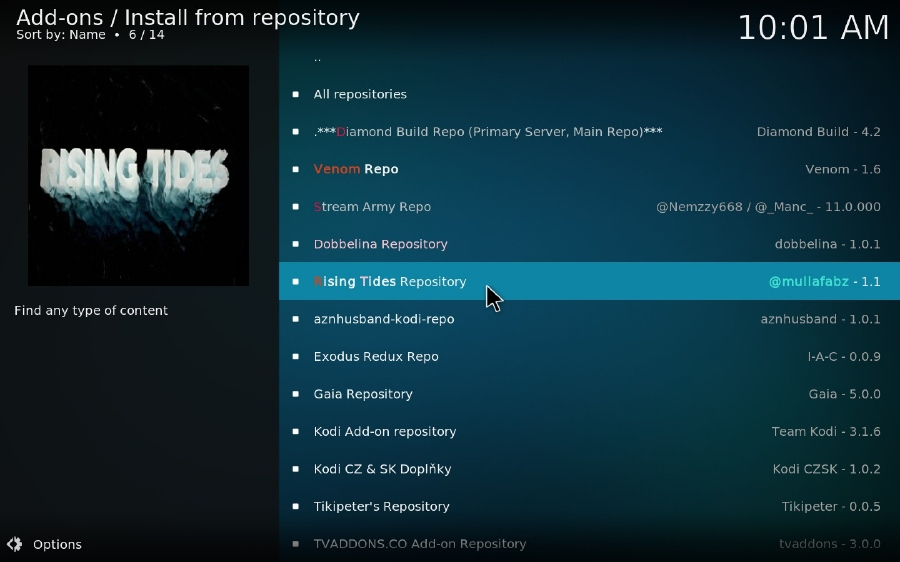900x562 pixels.
Task: Click the bullet icon beside Exodus Redux Repo
Action: tap(296, 356)
